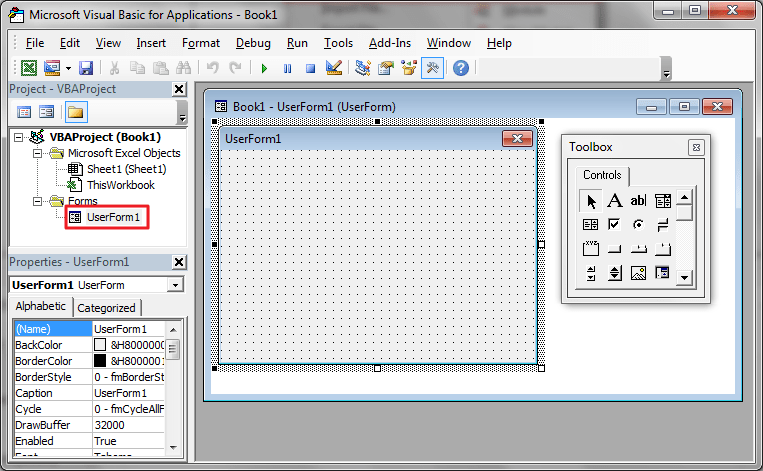Viewport: 763px width, 471px height.
Task: Select Label tool in Toolbox
Action: point(615,200)
